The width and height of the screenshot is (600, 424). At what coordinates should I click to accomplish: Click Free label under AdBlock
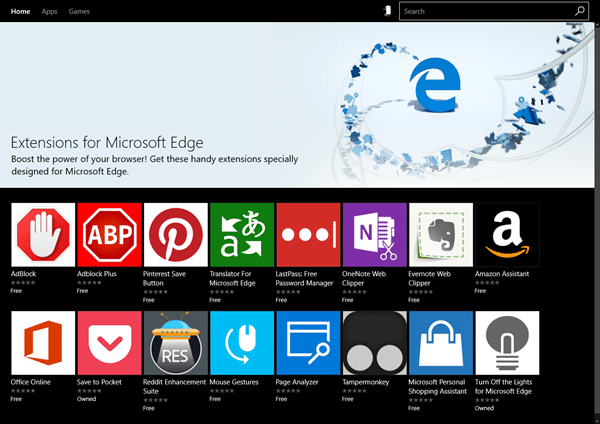point(16,290)
